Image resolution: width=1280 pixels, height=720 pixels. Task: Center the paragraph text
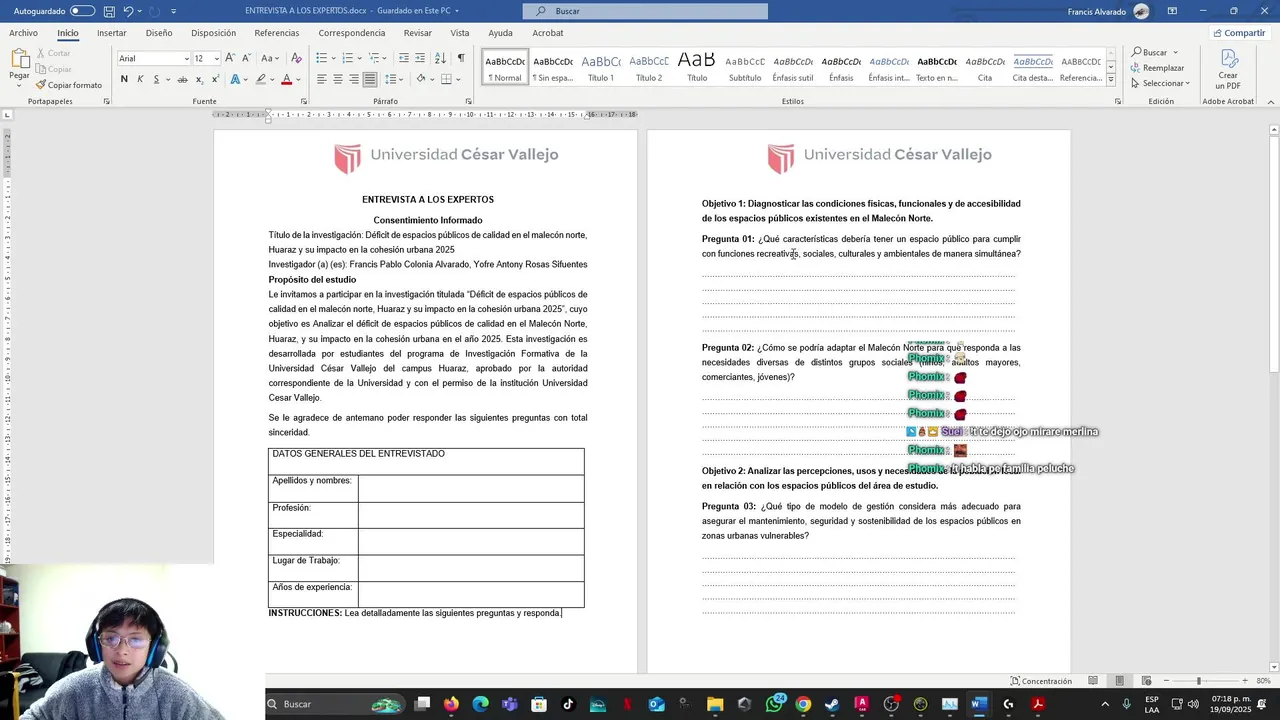point(338,79)
